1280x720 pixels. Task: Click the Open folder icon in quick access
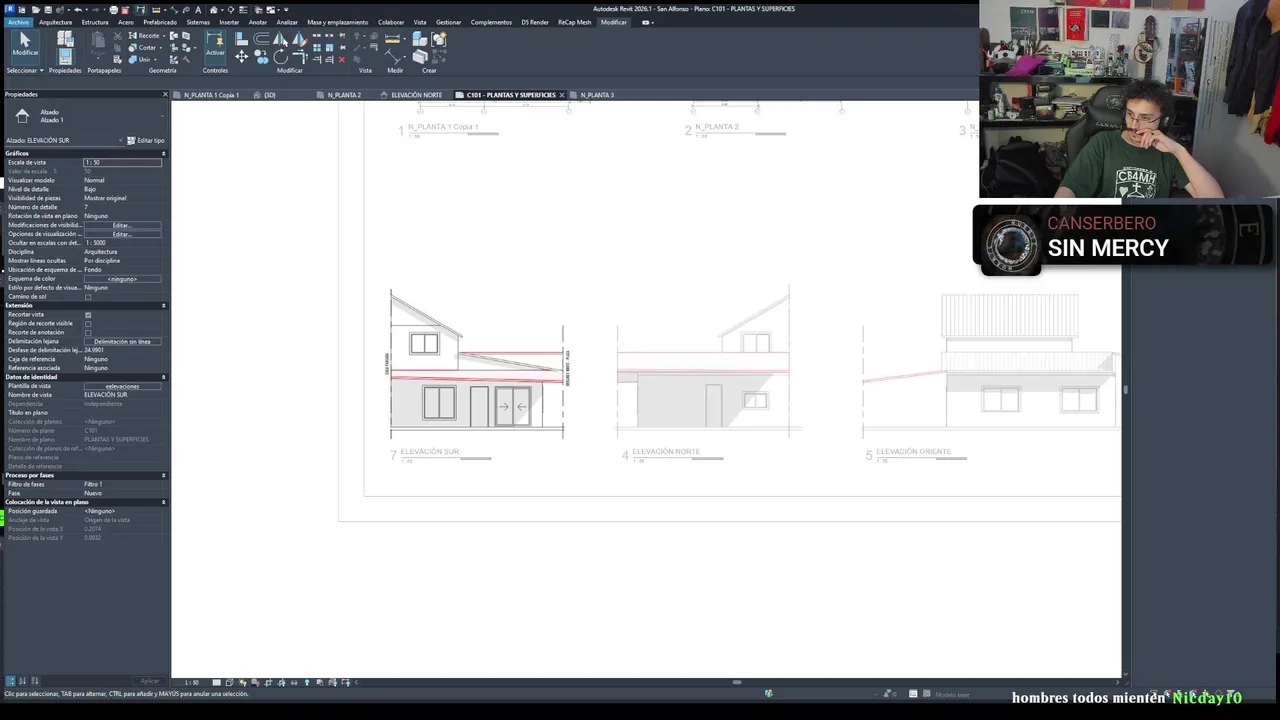(x=35, y=9)
